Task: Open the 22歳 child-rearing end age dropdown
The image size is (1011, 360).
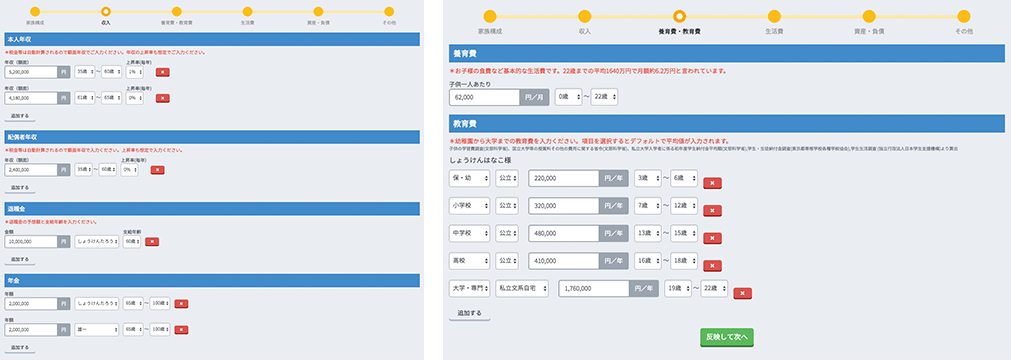Action: (x=604, y=97)
